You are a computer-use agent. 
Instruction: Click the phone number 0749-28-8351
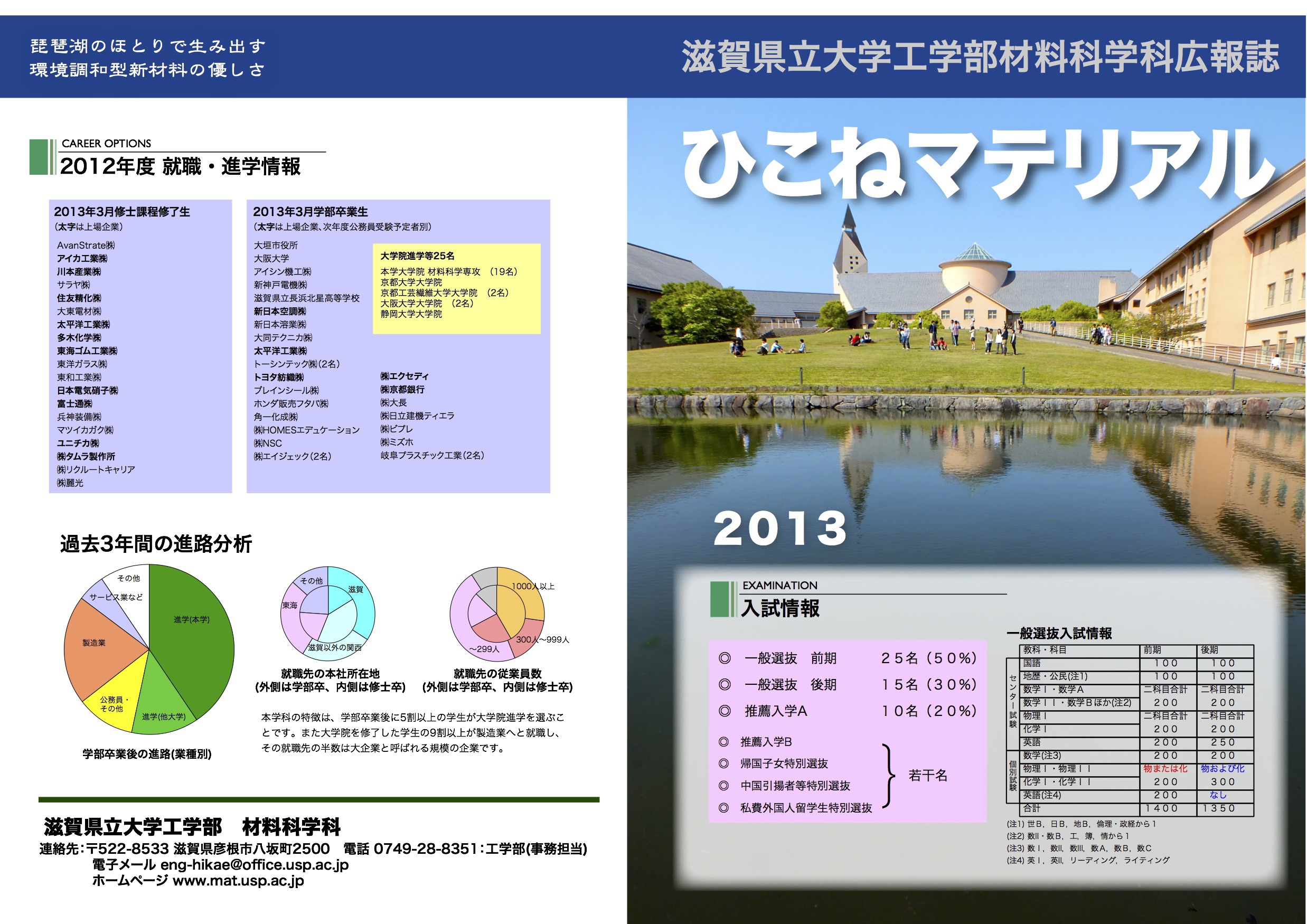(426, 849)
